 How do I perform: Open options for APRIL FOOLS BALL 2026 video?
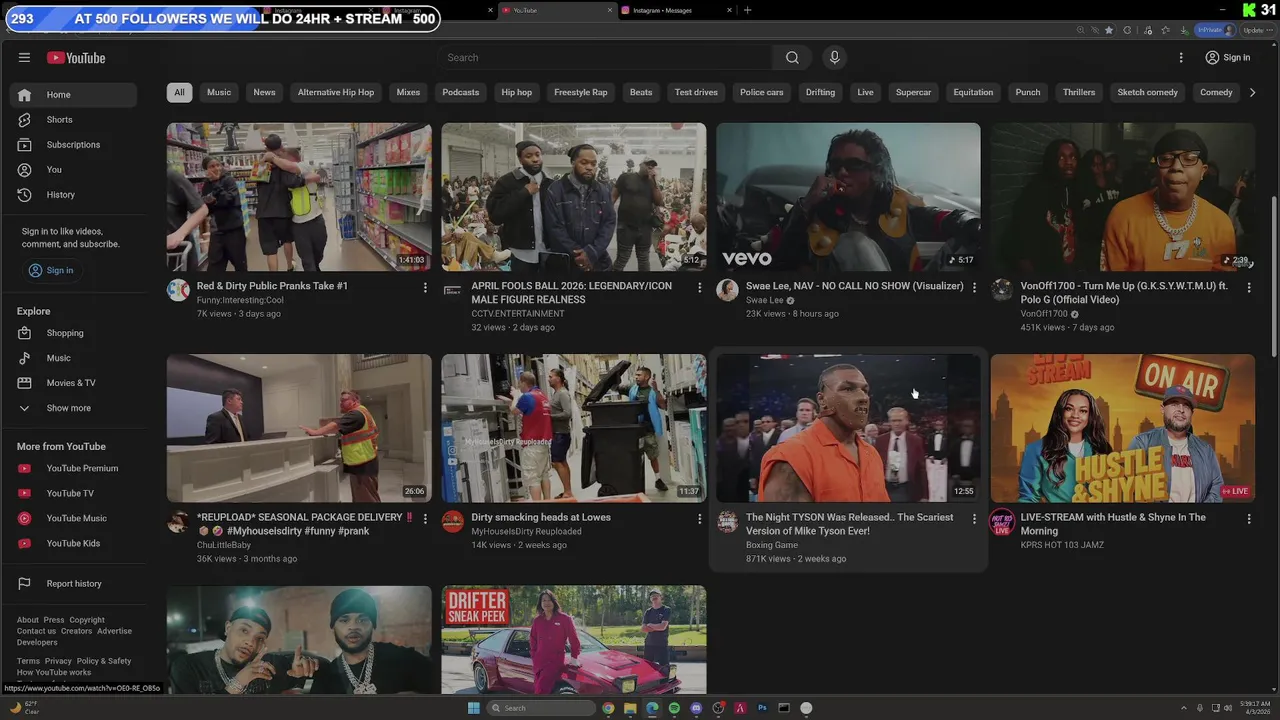699,288
